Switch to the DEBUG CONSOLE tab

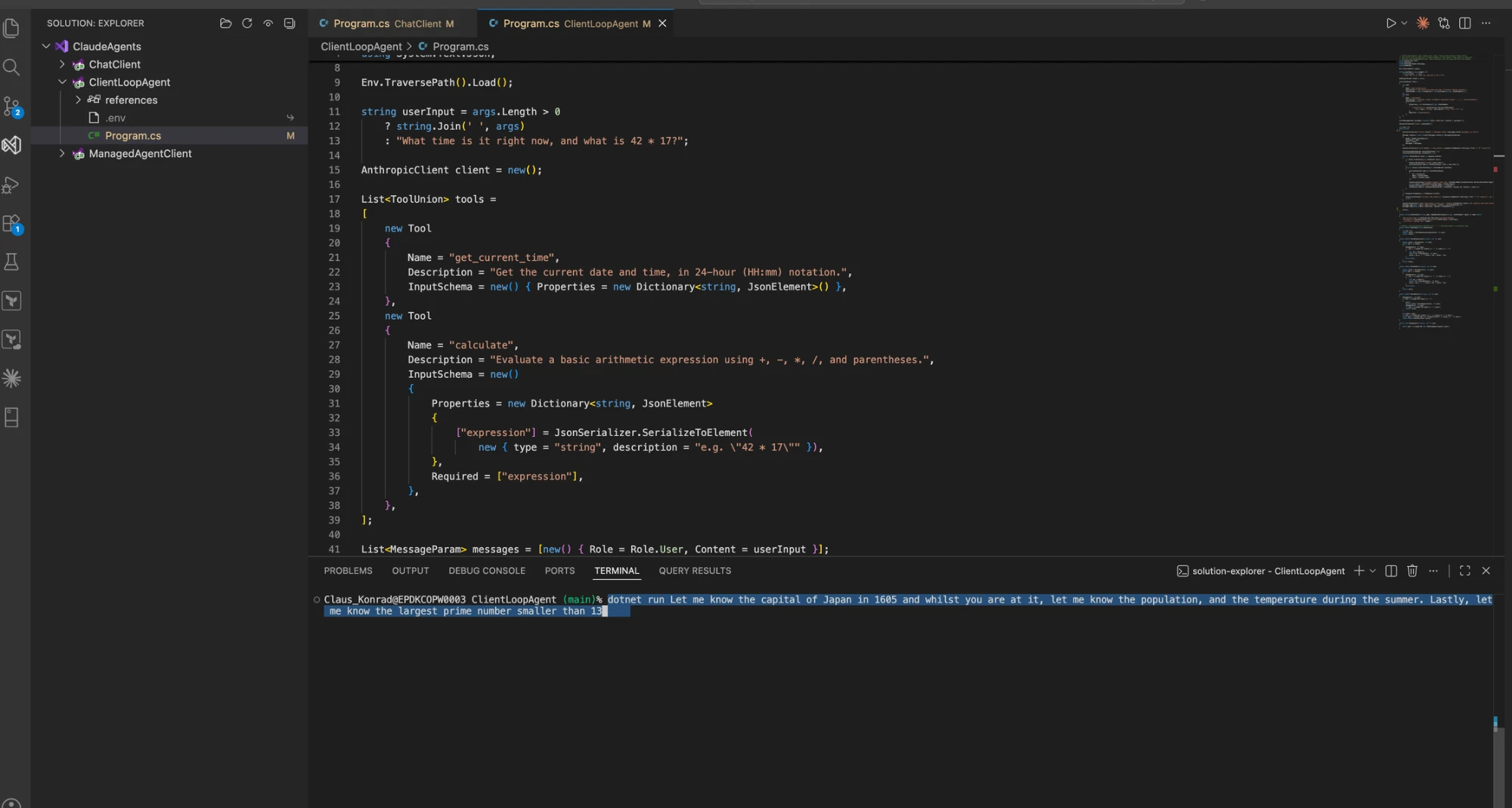click(487, 571)
